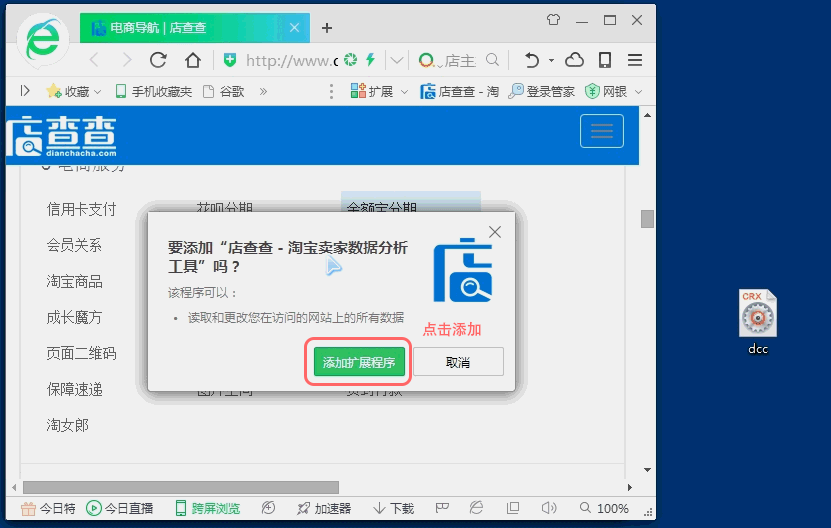Click the horizontal scrollbar thumb
831x528 pixels.
(x=181, y=487)
